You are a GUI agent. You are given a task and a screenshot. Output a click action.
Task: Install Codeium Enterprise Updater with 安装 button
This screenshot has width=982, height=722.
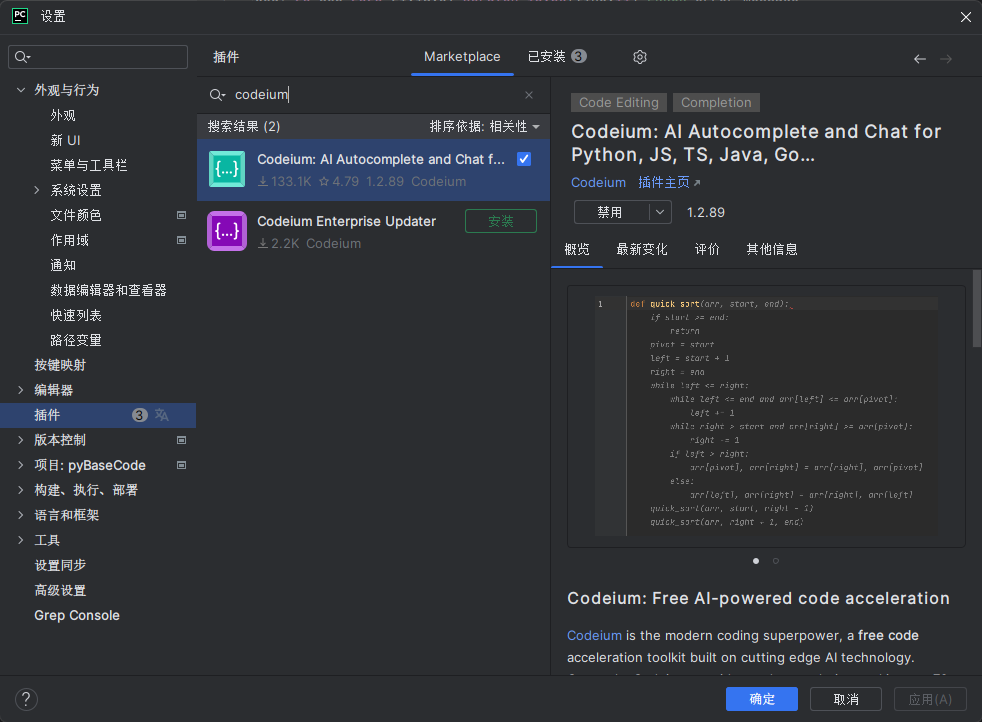point(500,221)
